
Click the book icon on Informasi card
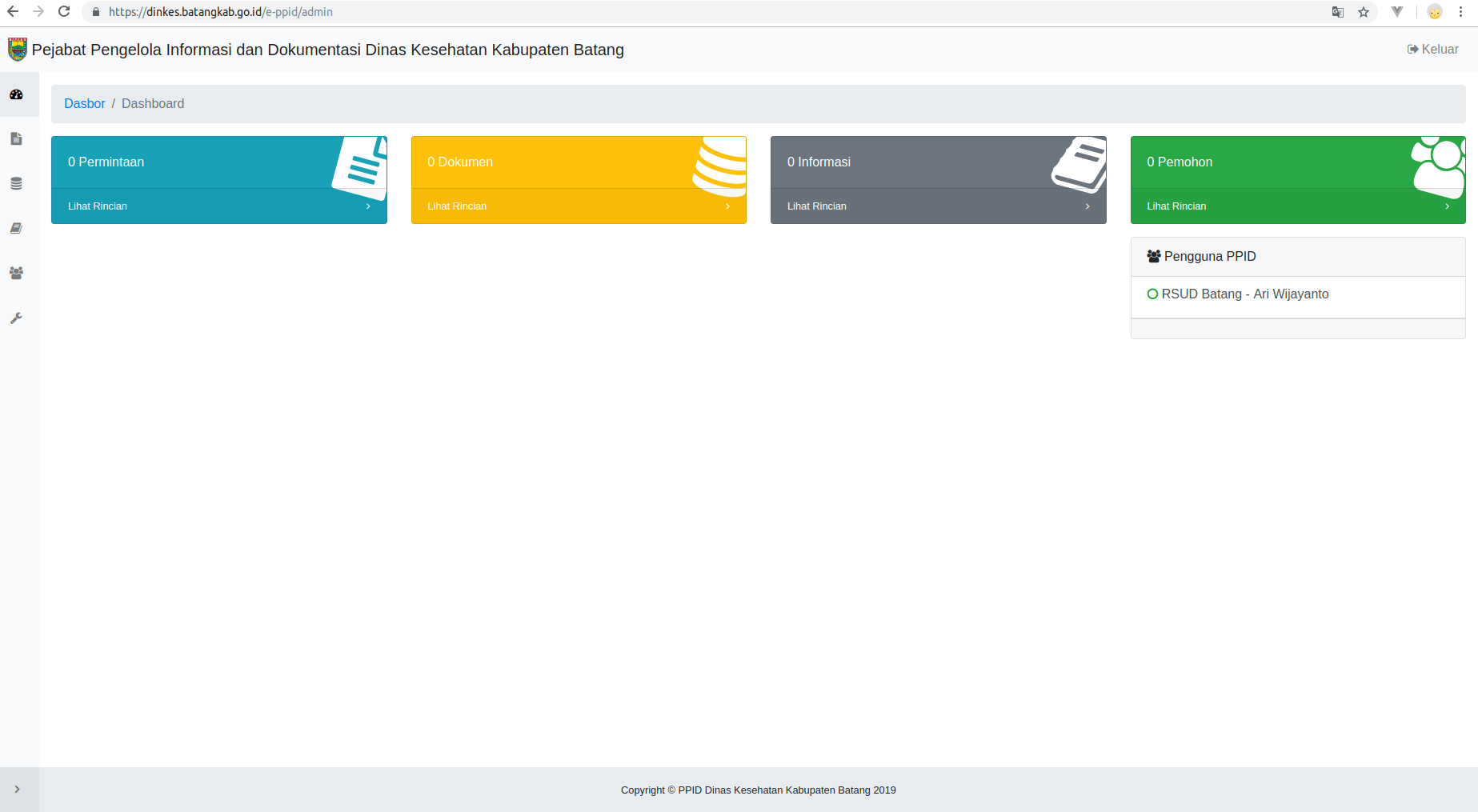click(1079, 165)
